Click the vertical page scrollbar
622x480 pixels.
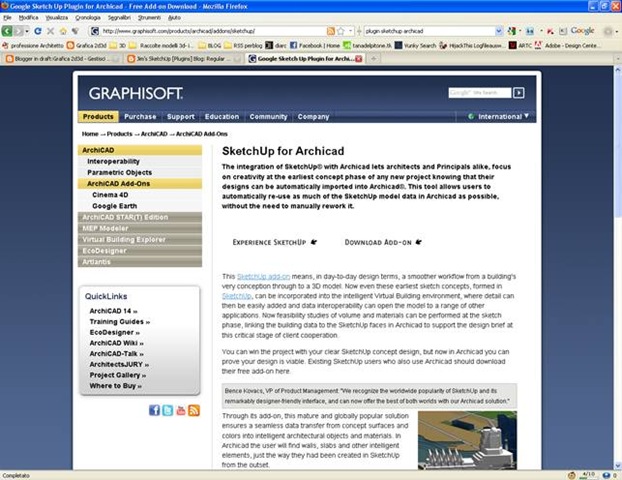tap(617, 268)
